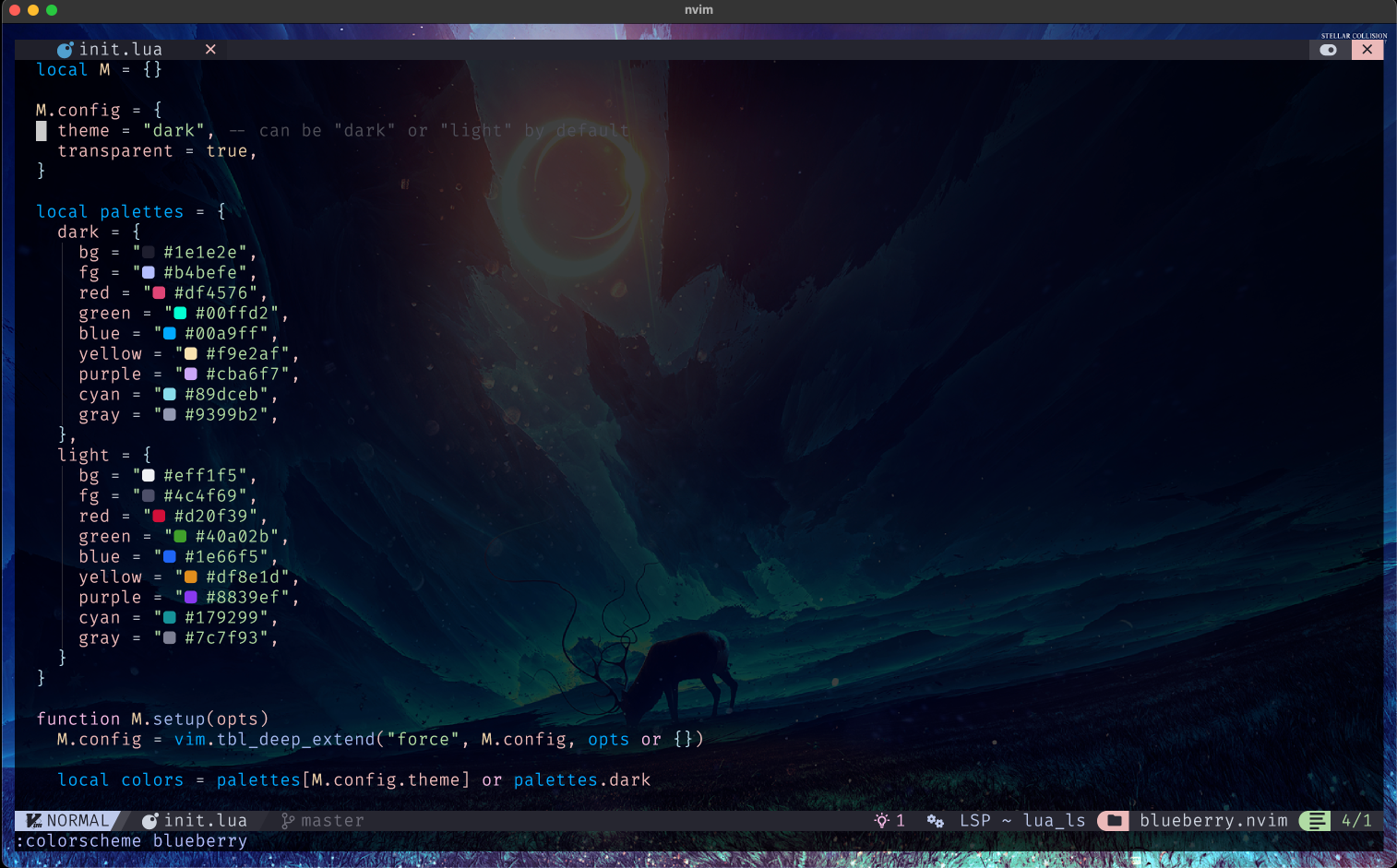The height and width of the screenshot is (868, 1397).
Task: Switch to the init.lua tab
Action: point(120,50)
